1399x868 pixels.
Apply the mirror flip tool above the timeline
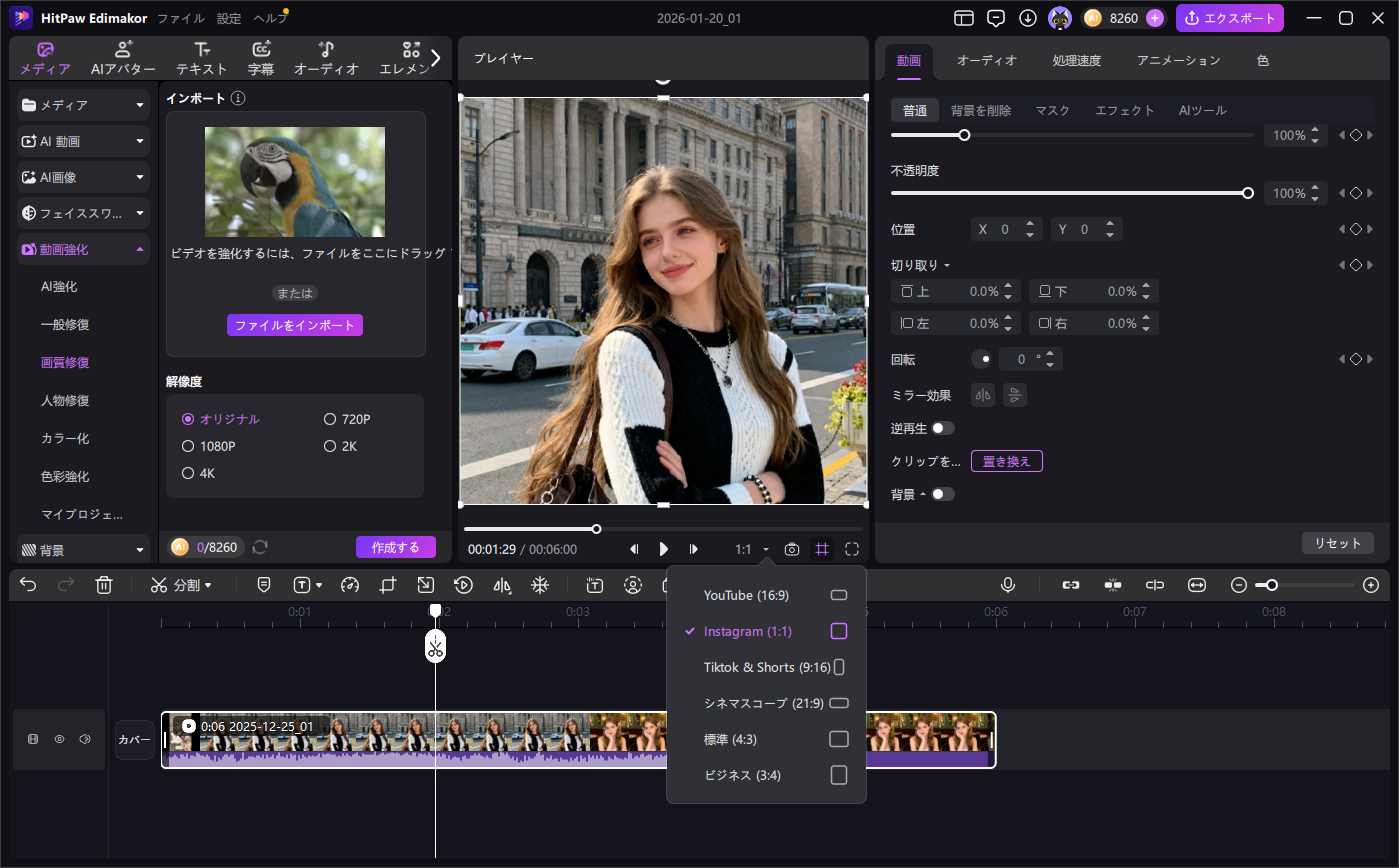(x=501, y=584)
